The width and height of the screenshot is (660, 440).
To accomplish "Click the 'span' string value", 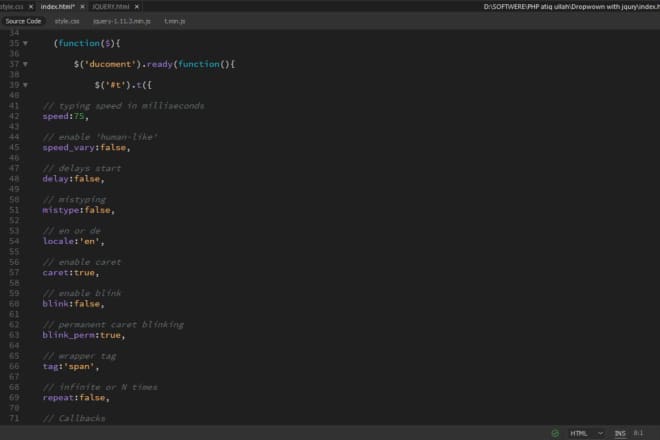I will [x=79, y=366].
